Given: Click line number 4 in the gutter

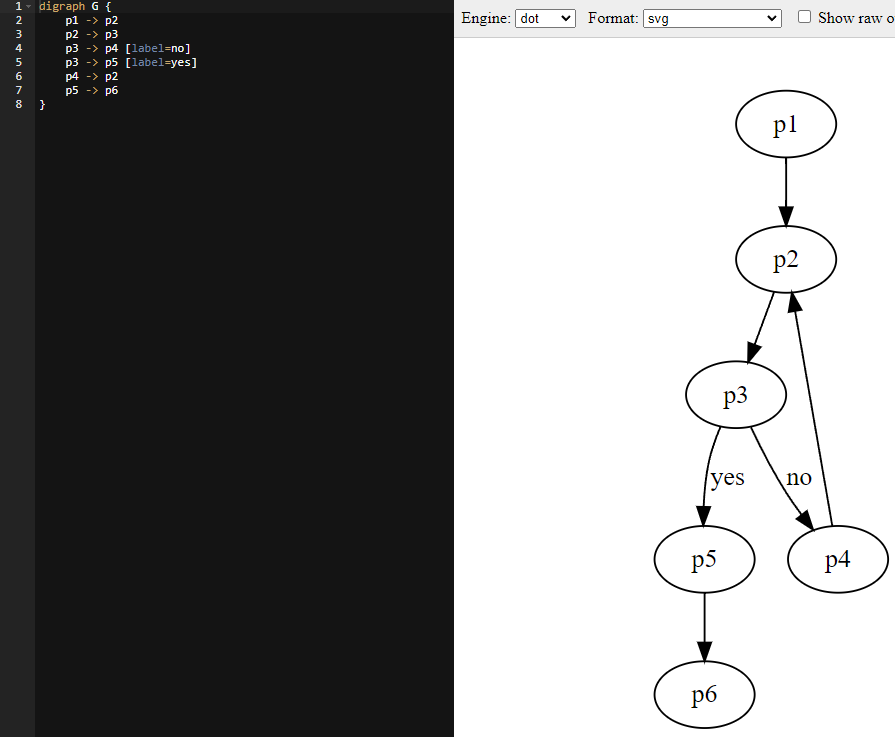Looking at the screenshot, I should coord(18,48).
